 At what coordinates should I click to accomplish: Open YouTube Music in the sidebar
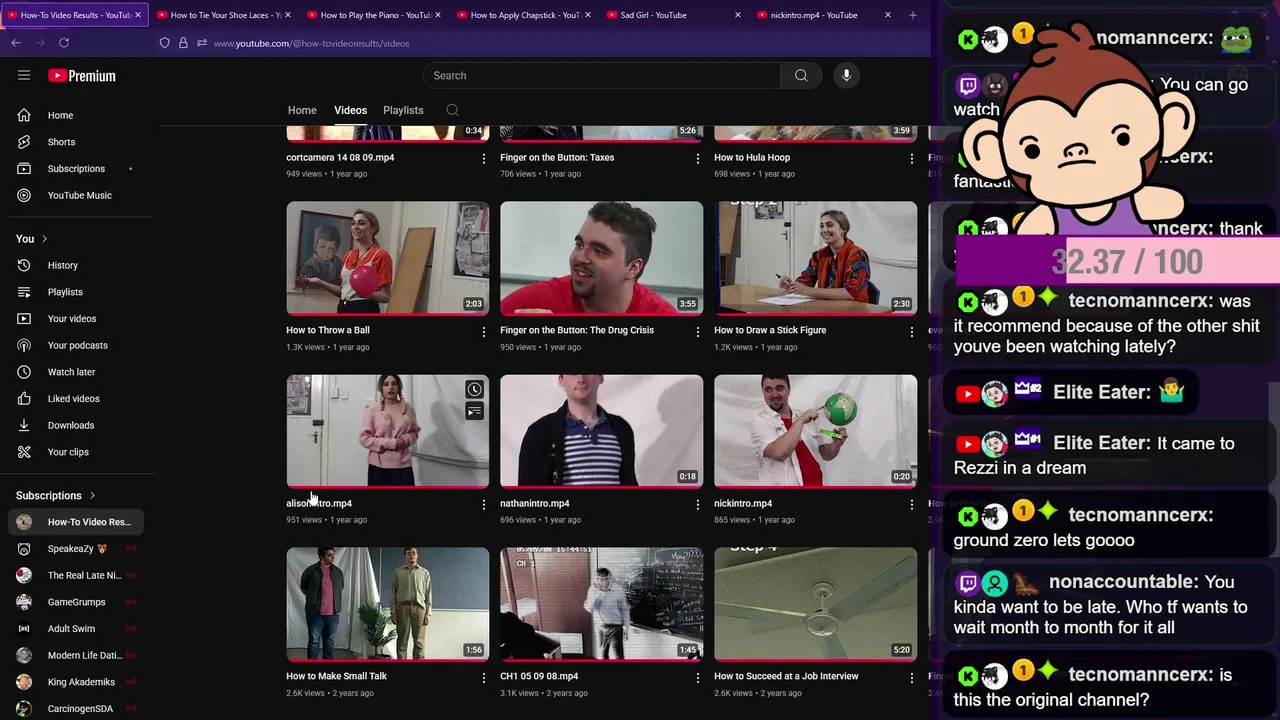coord(76,195)
